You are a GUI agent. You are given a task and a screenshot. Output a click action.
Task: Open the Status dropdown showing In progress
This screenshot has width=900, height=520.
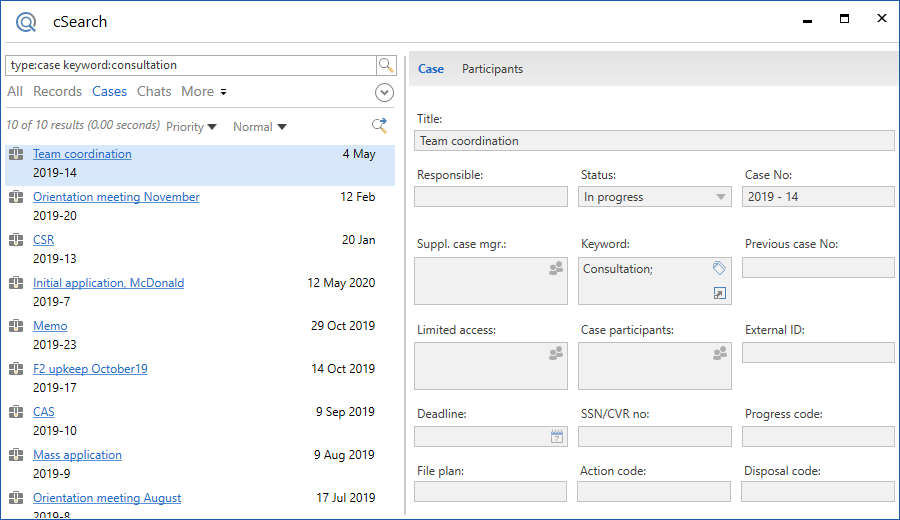point(655,197)
